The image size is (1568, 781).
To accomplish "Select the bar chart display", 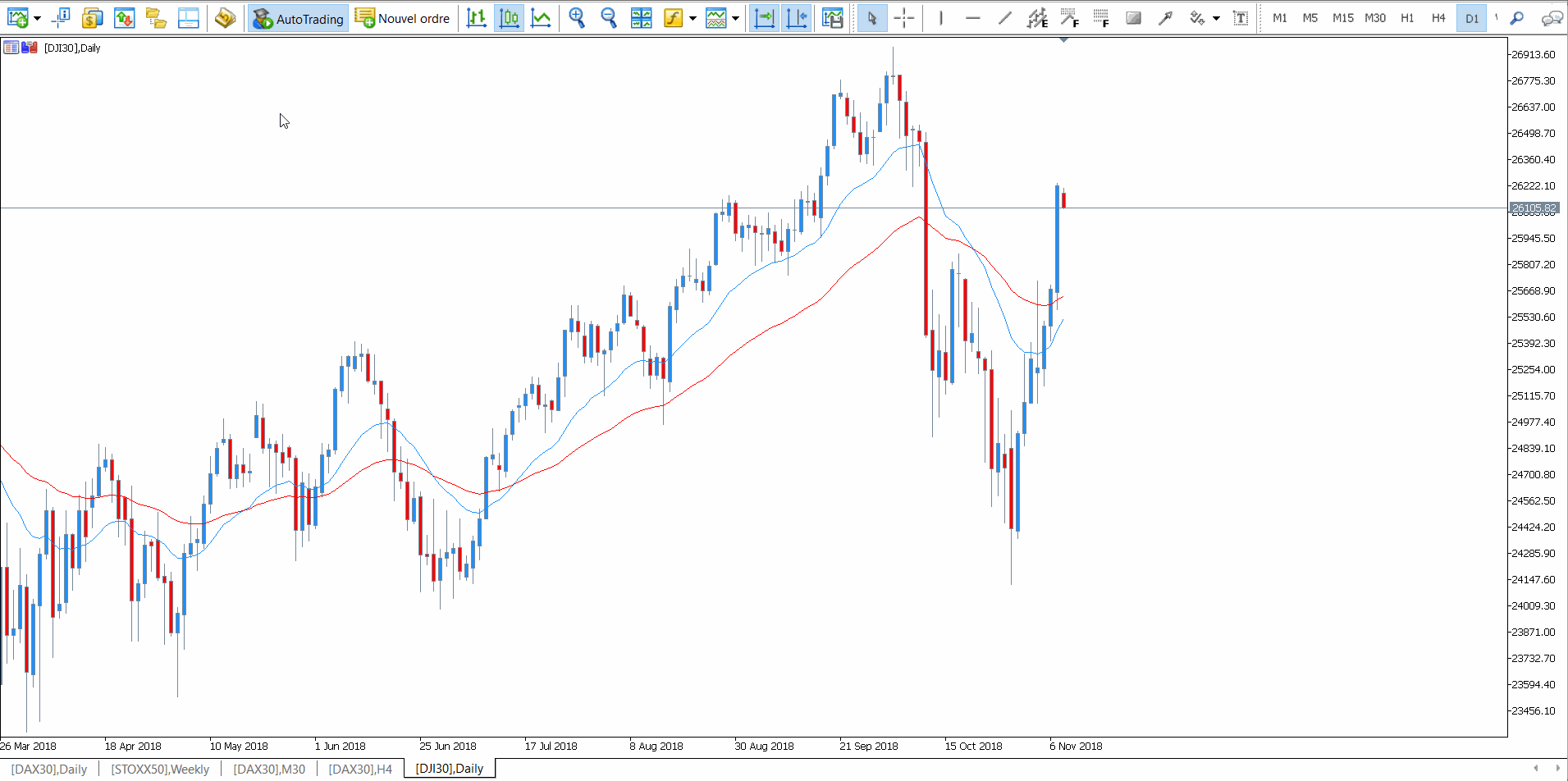I will point(476,17).
